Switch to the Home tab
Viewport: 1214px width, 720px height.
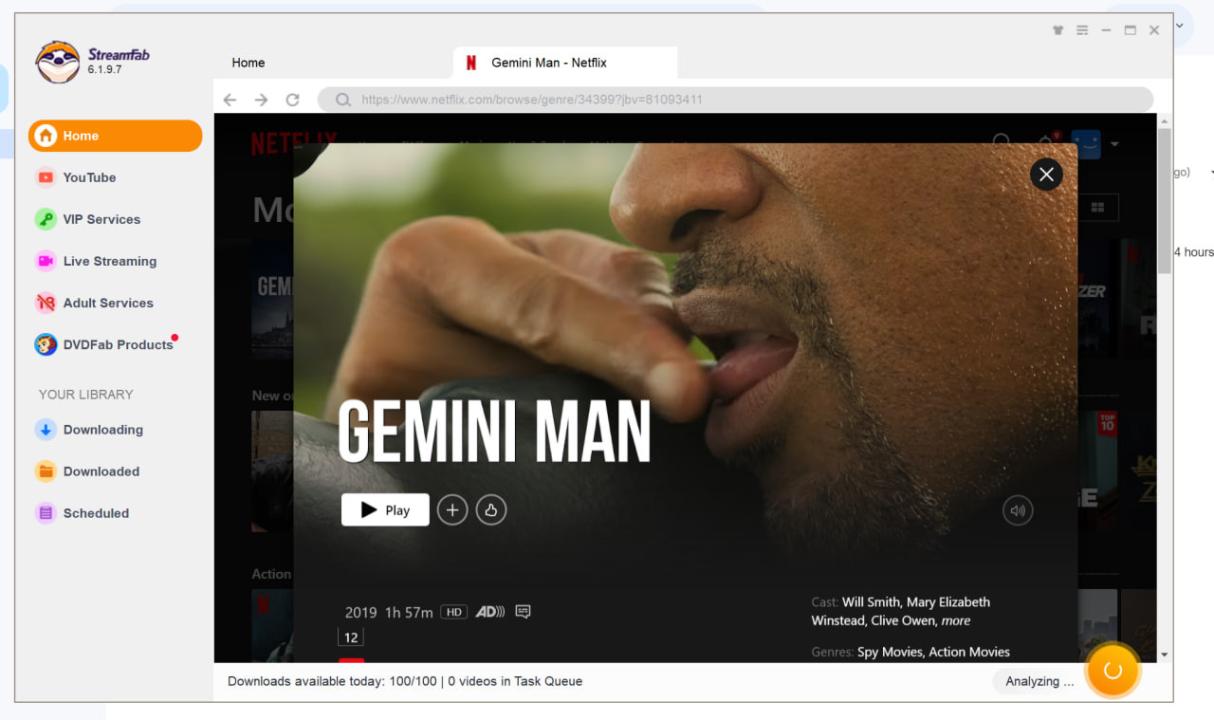point(248,63)
